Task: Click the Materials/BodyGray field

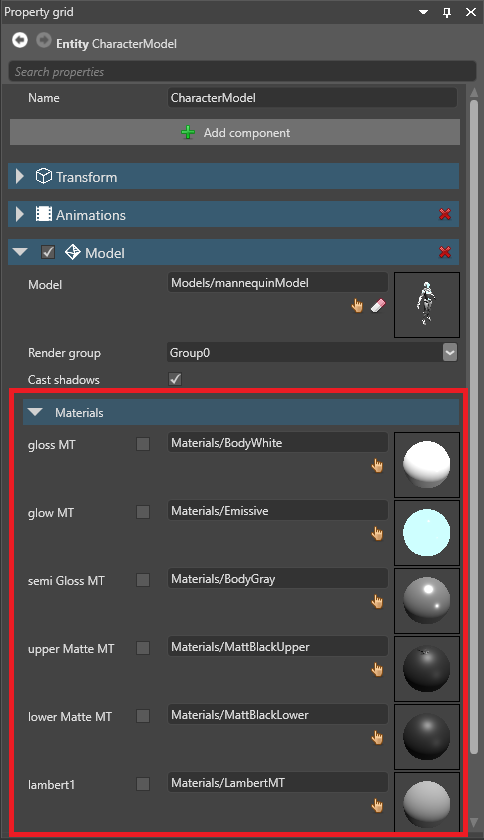Action: coord(278,579)
